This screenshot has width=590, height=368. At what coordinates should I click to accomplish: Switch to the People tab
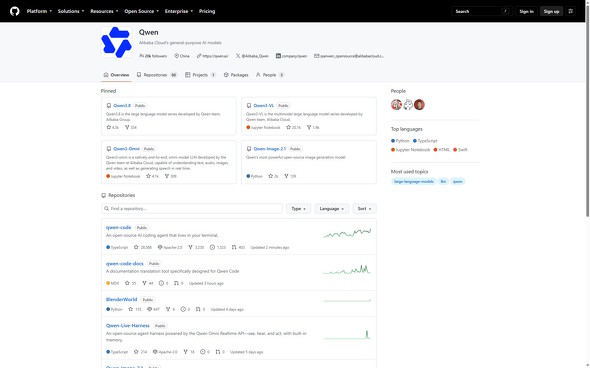[x=270, y=75]
